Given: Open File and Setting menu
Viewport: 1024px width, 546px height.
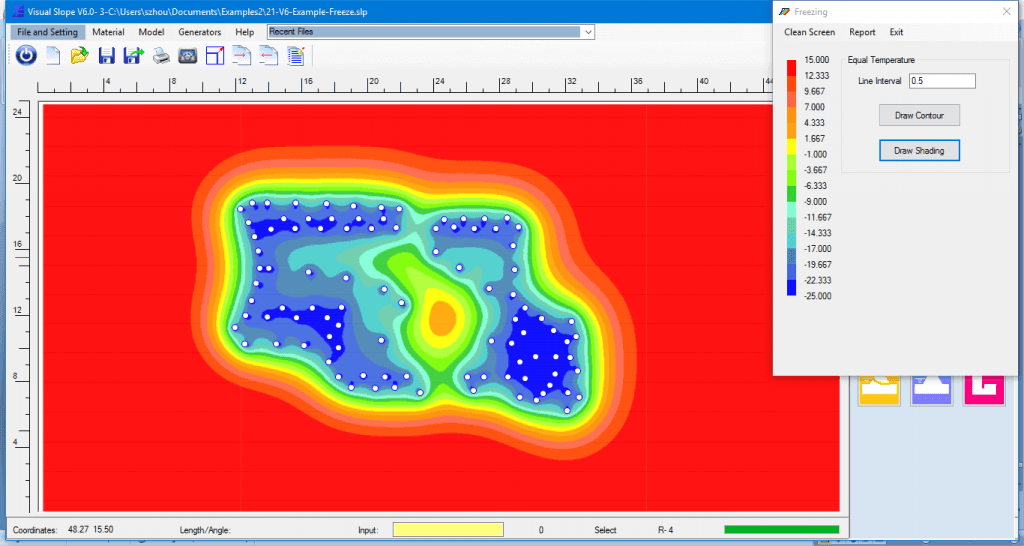Looking at the screenshot, I should (47, 32).
